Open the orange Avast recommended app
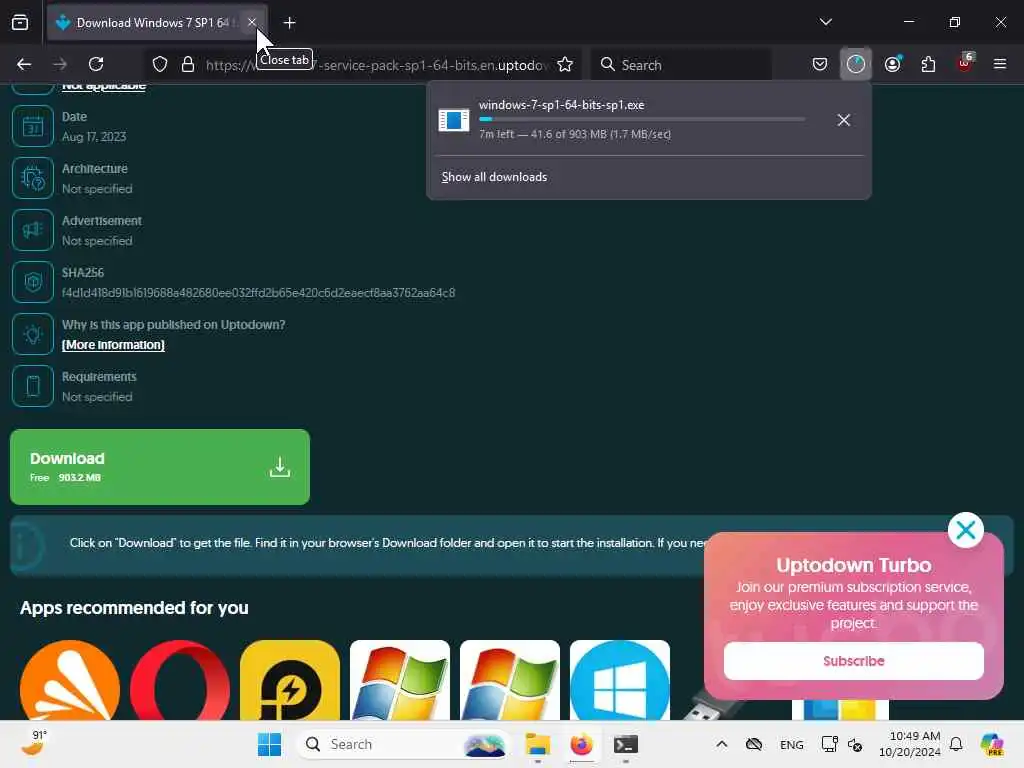This screenshot has width=1024, height=768. (x=70, y=680)
